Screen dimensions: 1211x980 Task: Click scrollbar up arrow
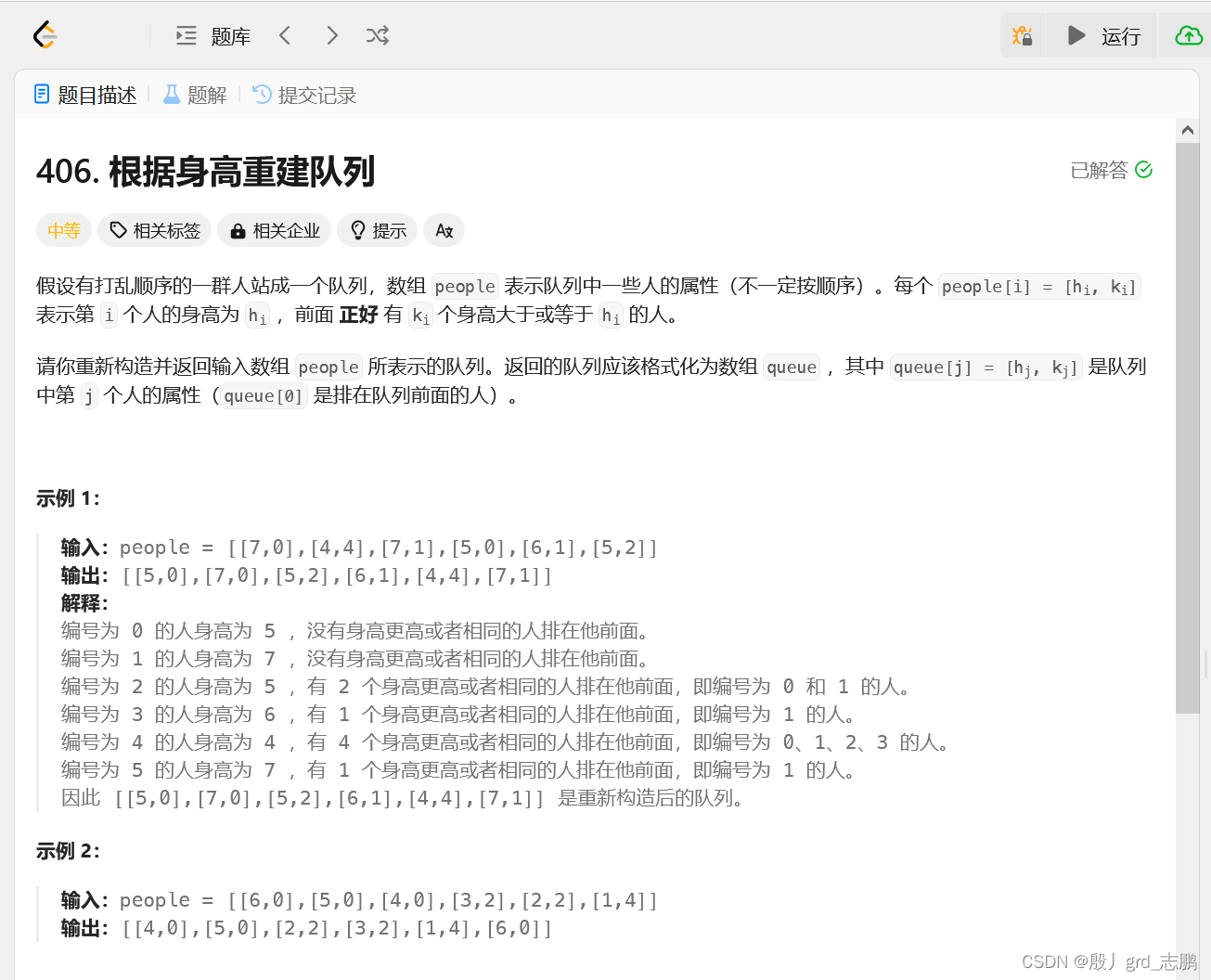(1188, 131)
